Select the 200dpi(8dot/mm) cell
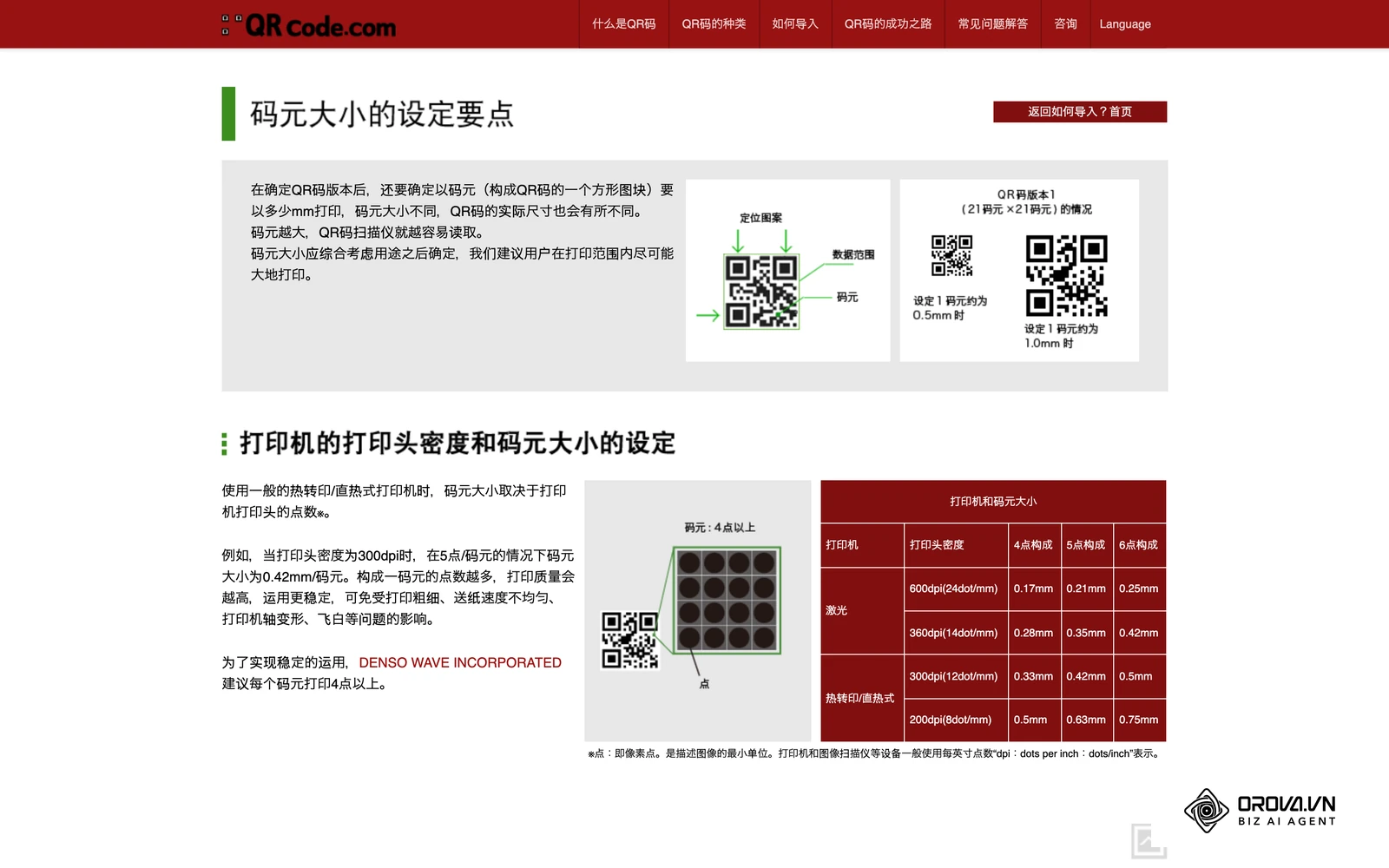The width and height of the screenshot is (1389, 868). click(x=956, y=720)
